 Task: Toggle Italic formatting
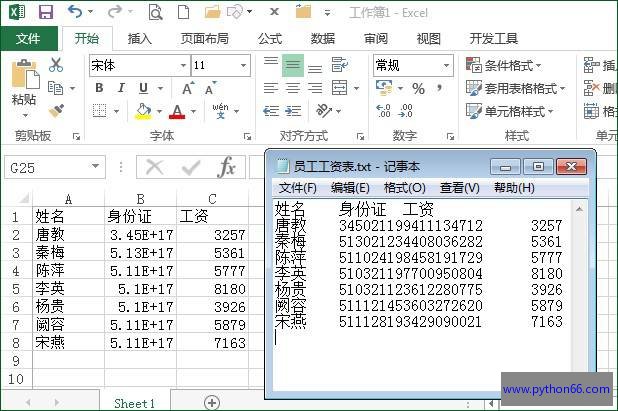[121, 88]
